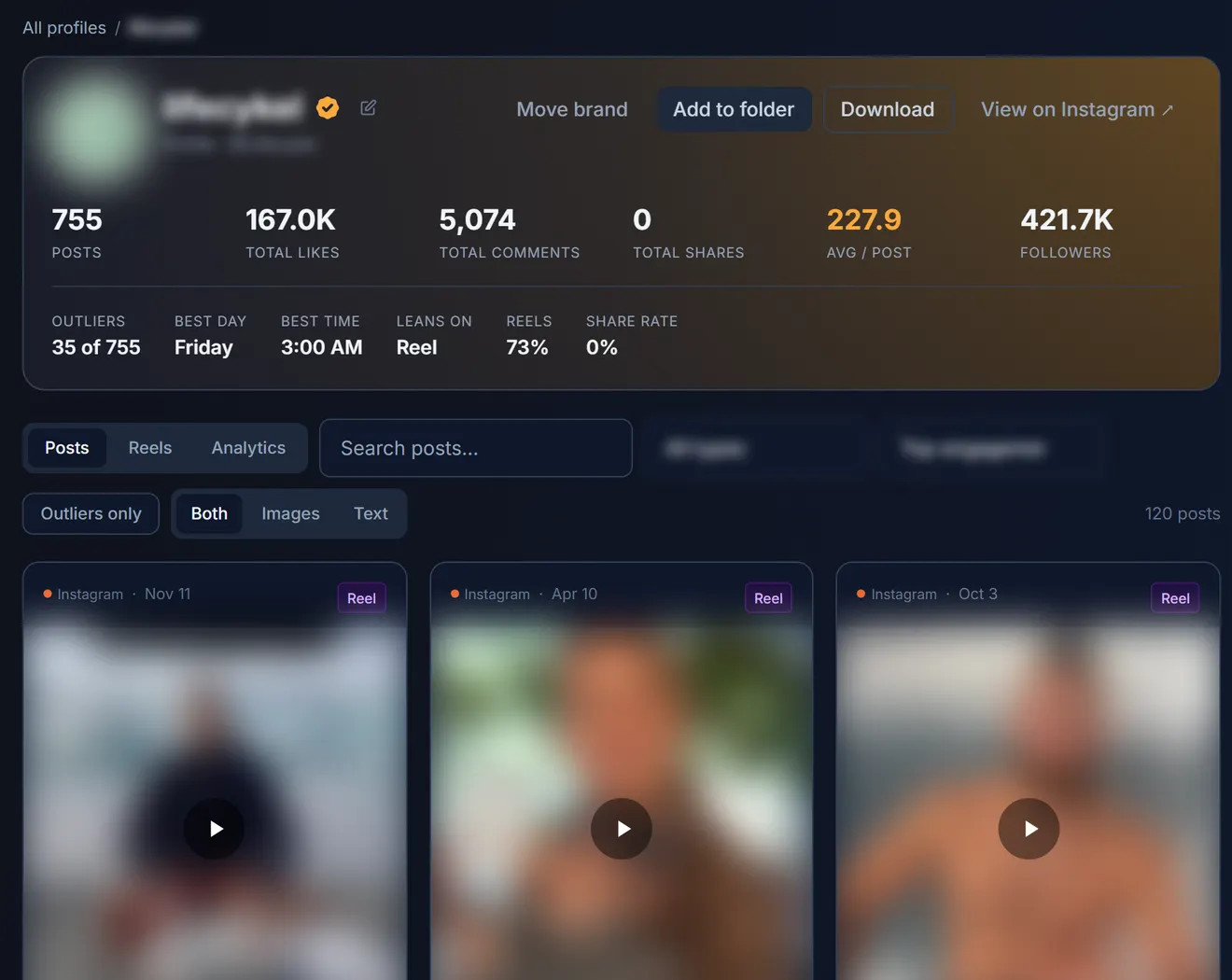Go back to All profiles
1232x980 pixels.
click(64, 28)
